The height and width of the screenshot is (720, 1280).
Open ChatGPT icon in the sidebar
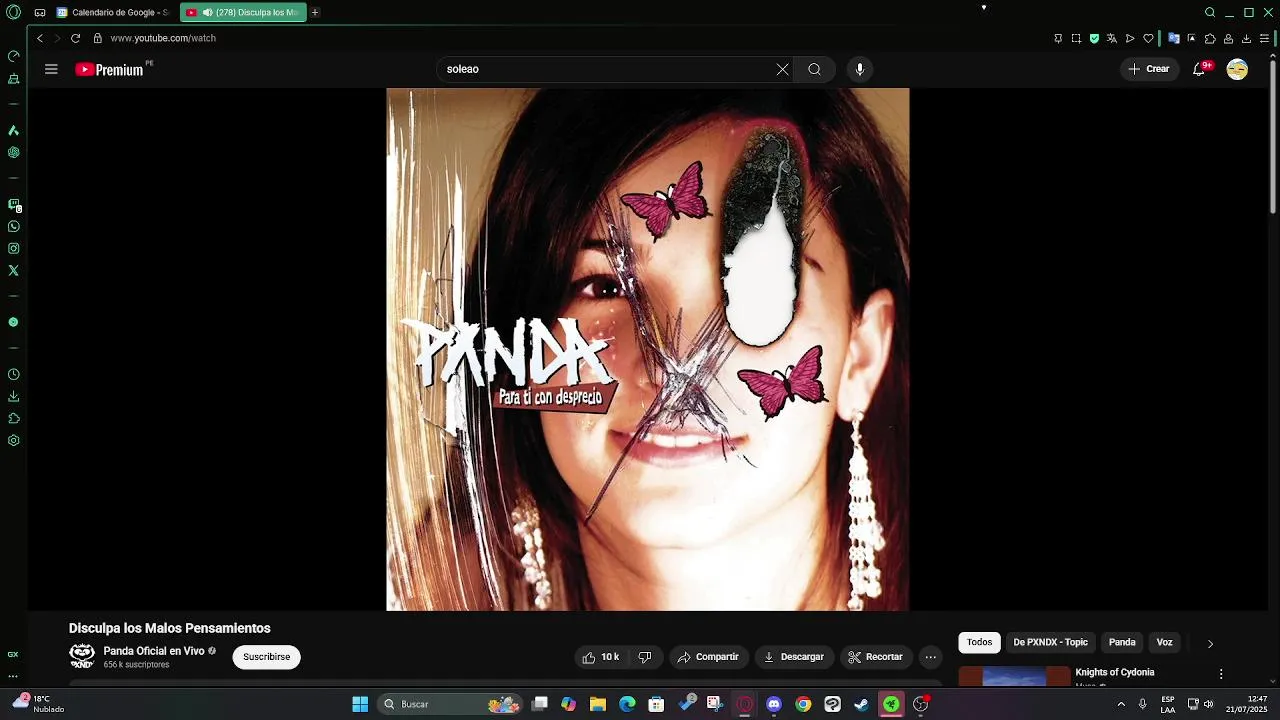point(14,153)
